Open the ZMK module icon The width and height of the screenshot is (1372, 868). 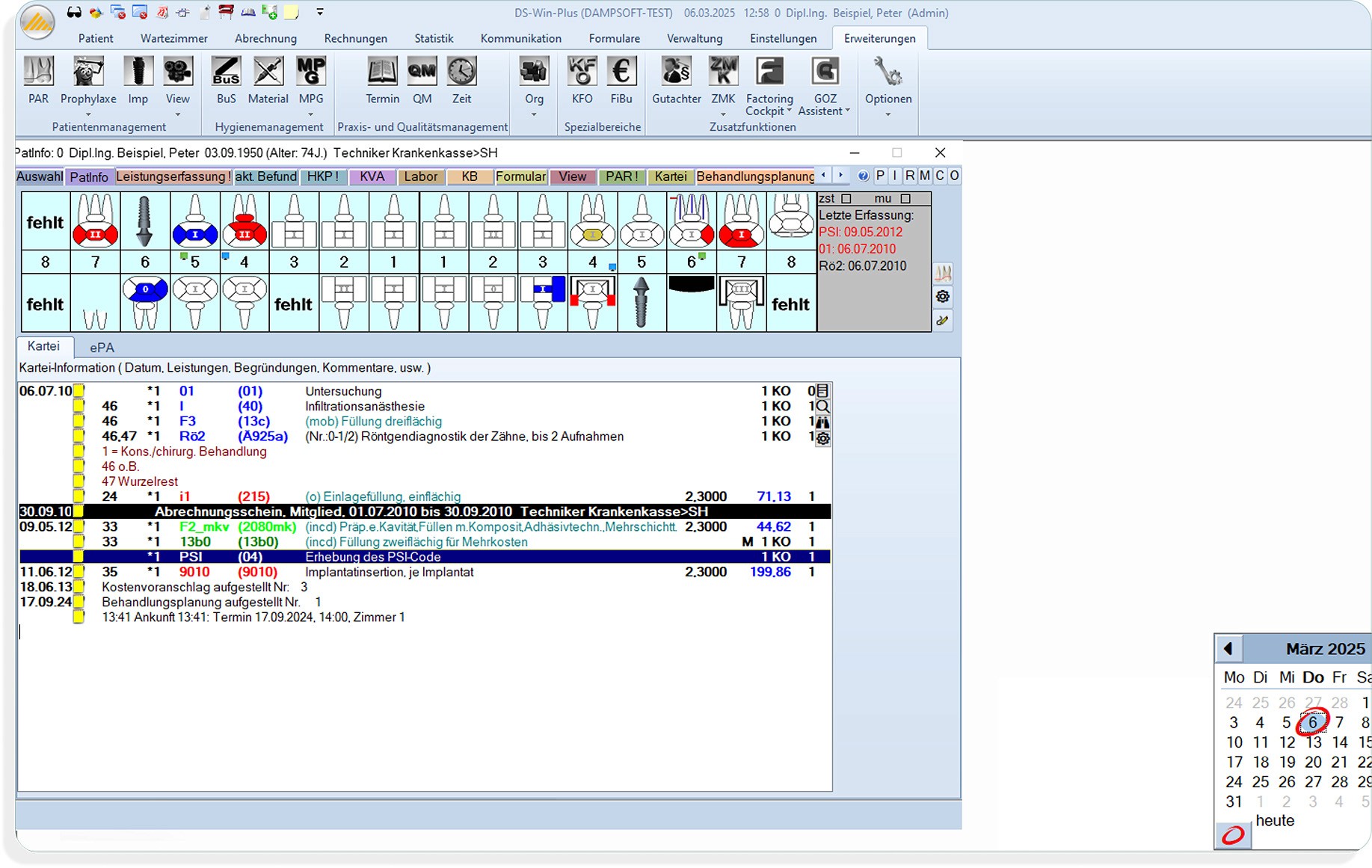[x=723, y=72]
